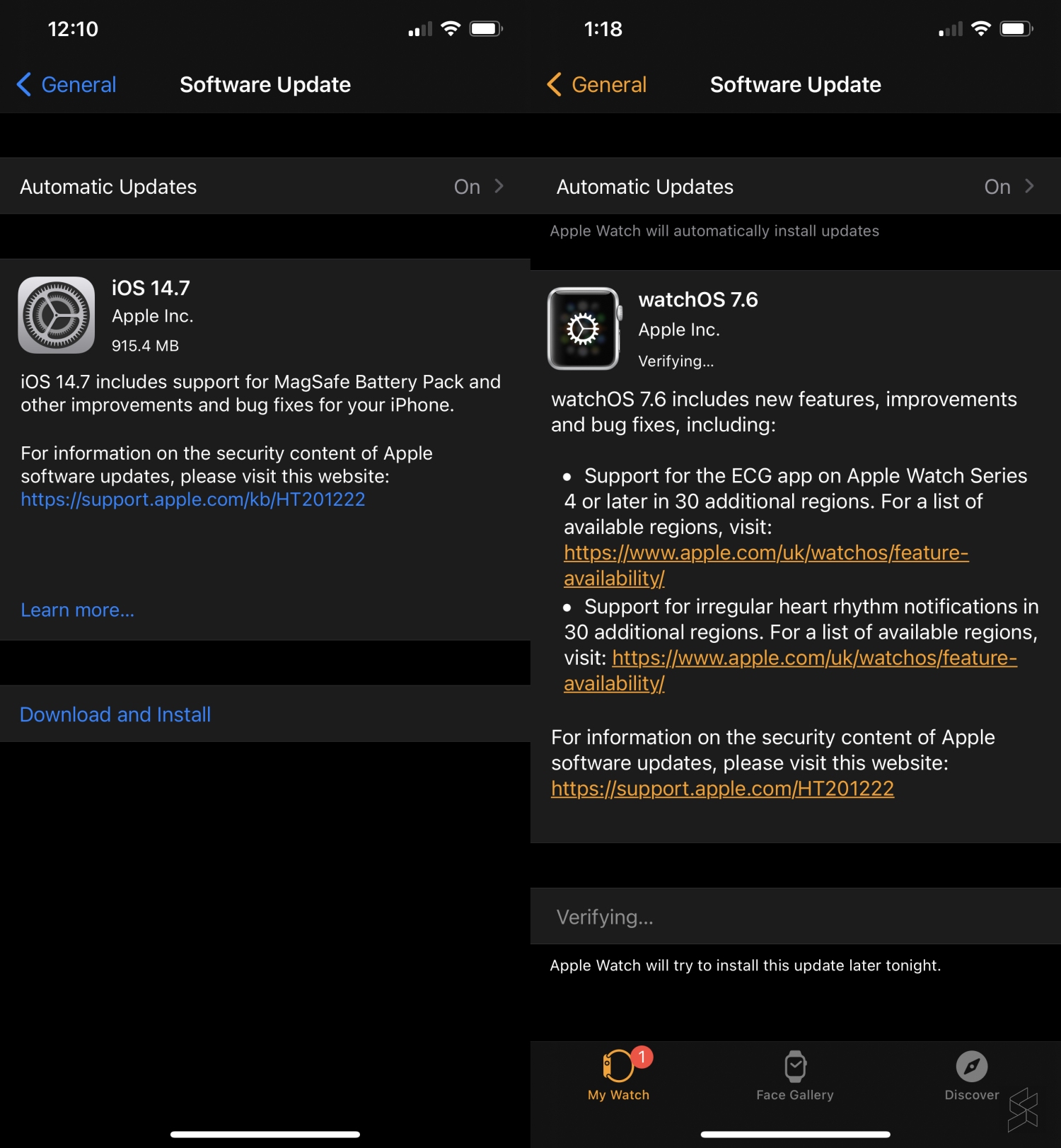Viewport: 1061px width, 1148px height.
Task: Tap the watchOS 7.6 title text
Action: coord(698,300)
